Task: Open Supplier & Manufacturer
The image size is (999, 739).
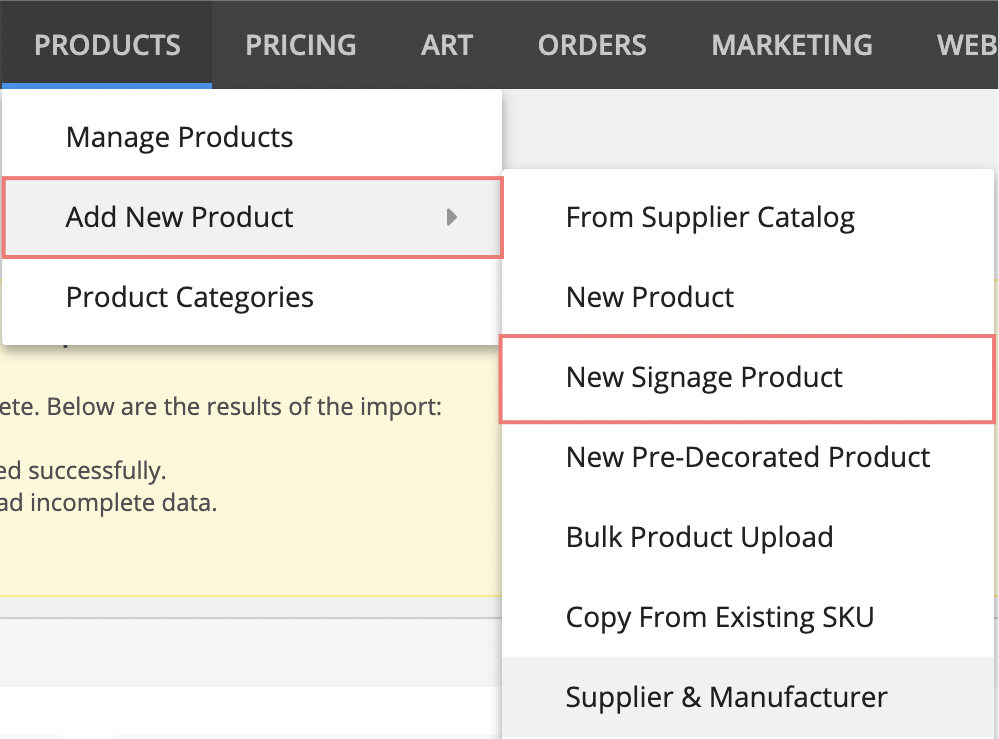Action: pos(726,697)
